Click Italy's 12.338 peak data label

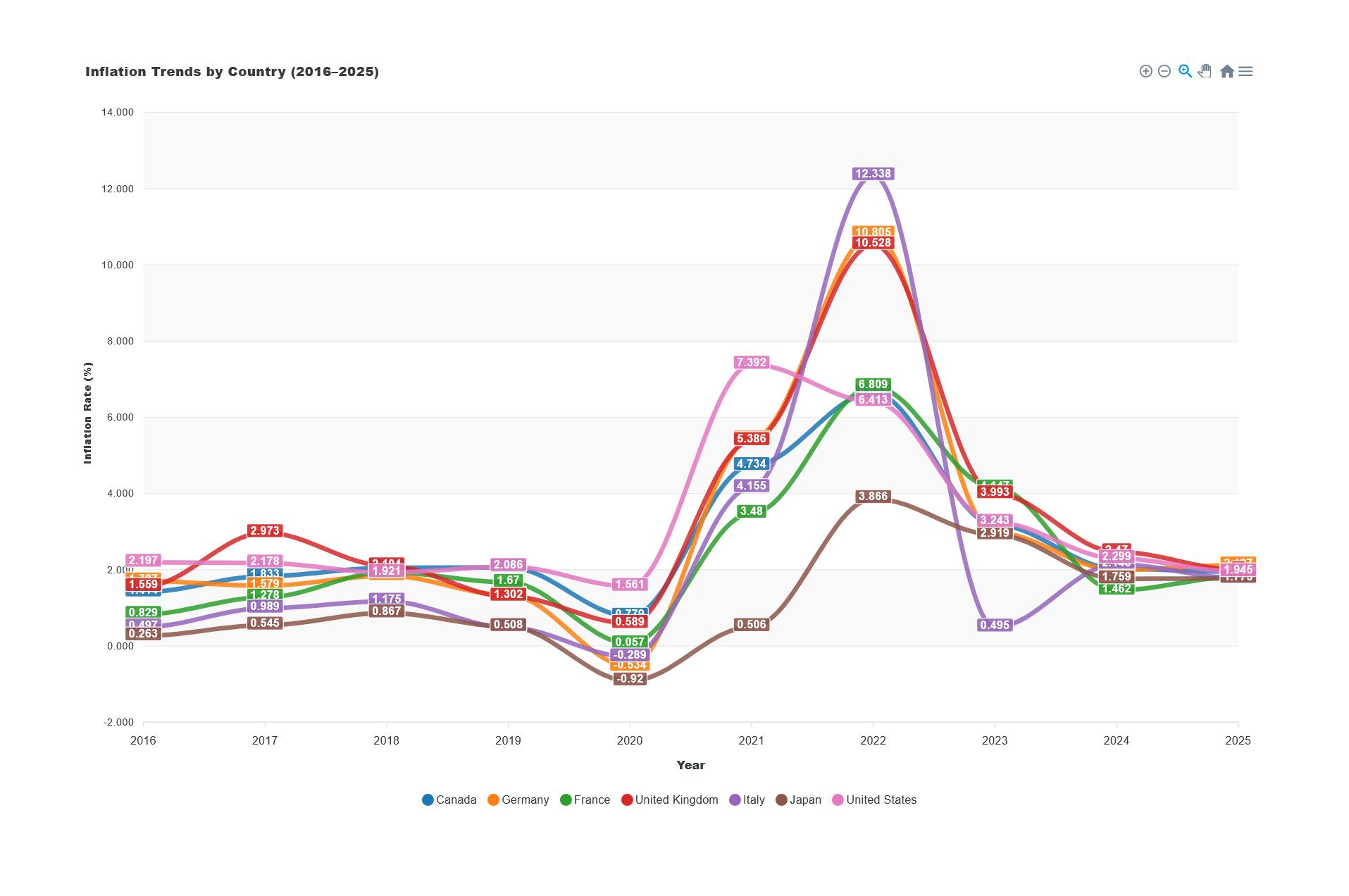873,174
